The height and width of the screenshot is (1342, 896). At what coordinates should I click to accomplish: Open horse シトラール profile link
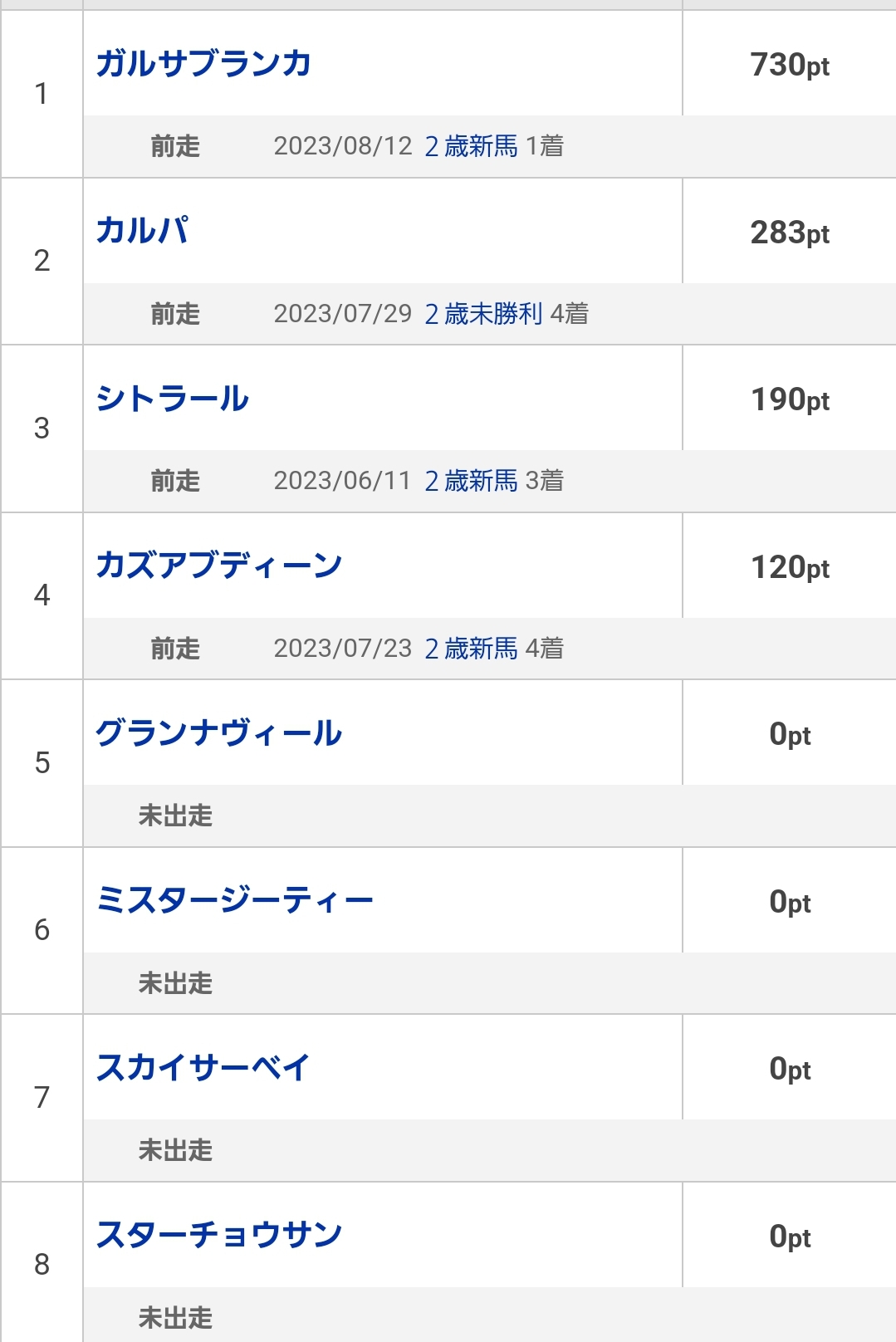coord(173,399)
